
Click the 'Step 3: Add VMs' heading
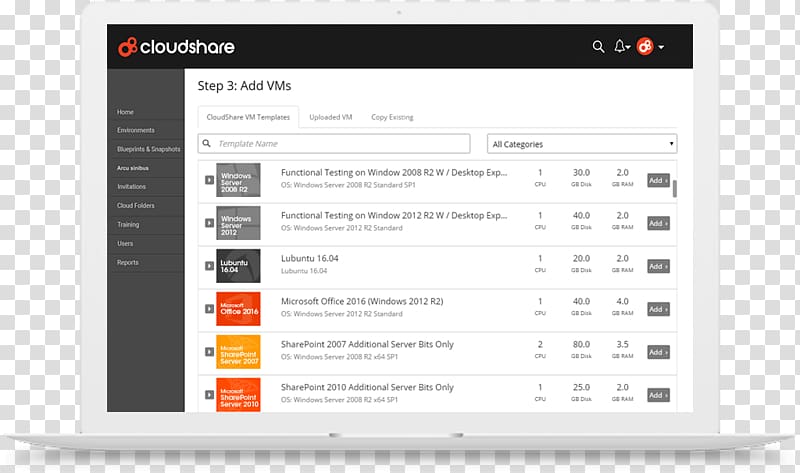point(244,86)
